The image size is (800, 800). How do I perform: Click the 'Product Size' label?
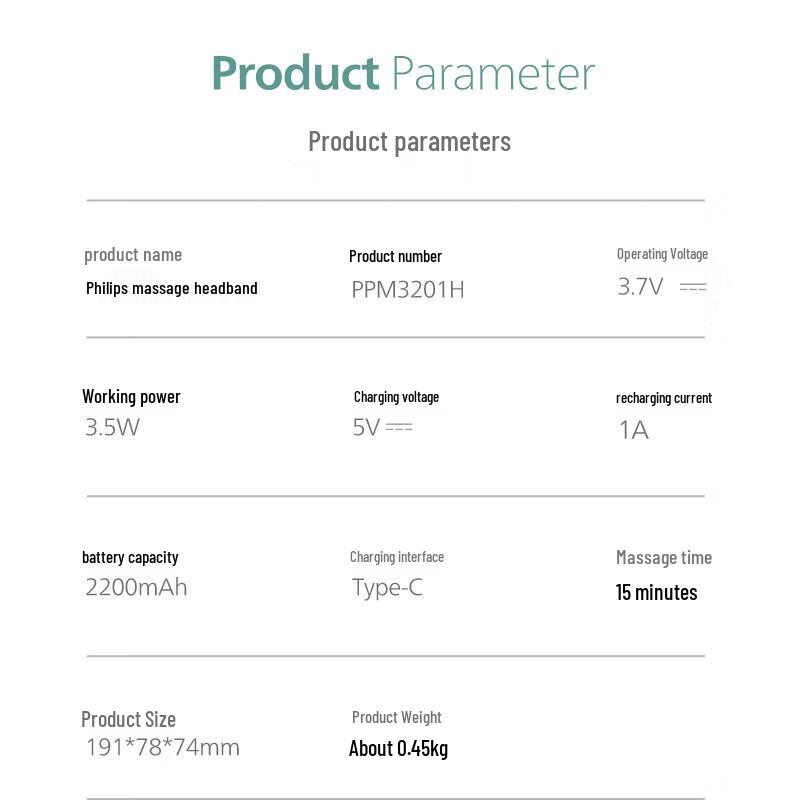click(128, 719)
